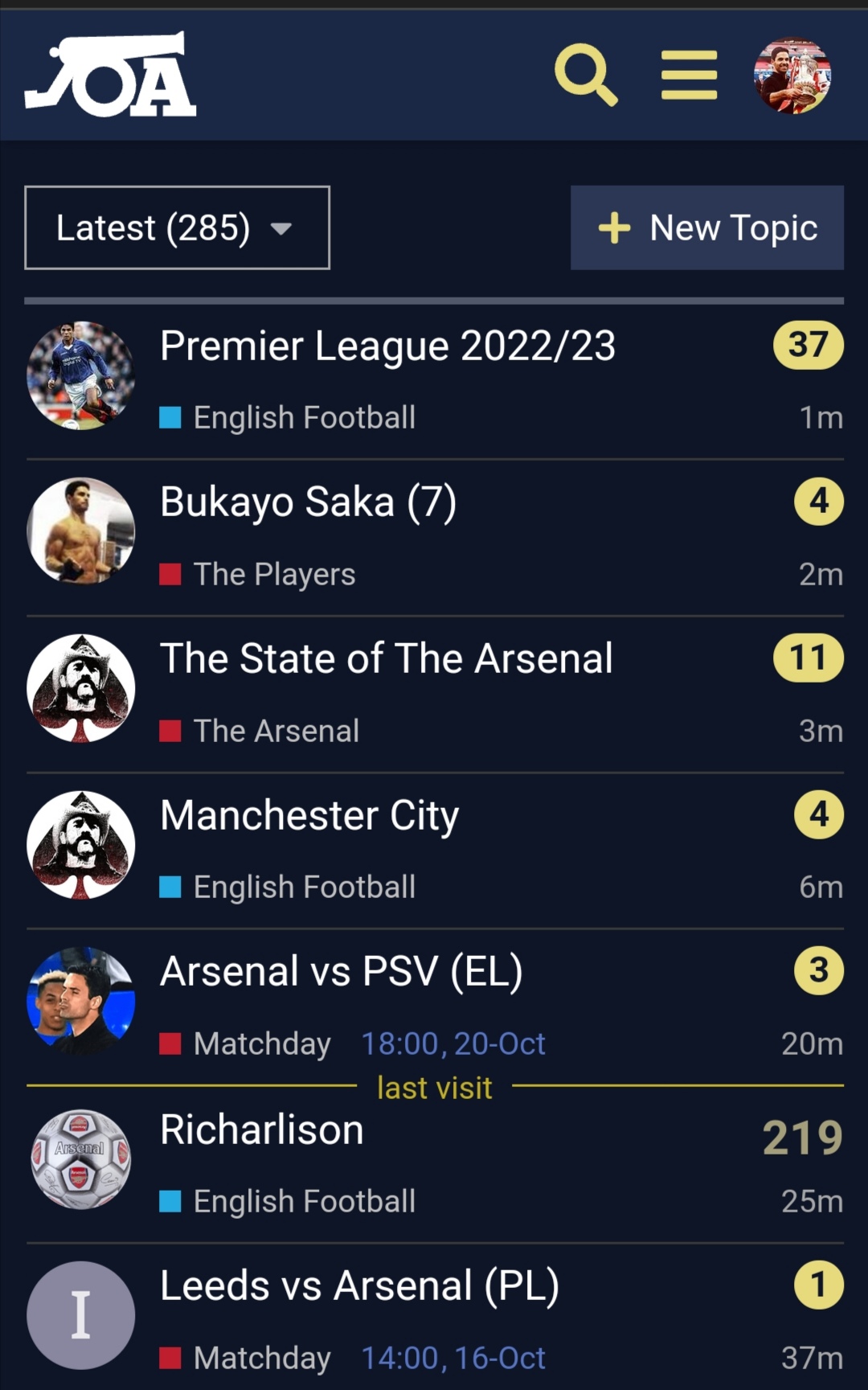868x1390 pixels.
Task: Open your profile avatar in header
Action: 792,76
